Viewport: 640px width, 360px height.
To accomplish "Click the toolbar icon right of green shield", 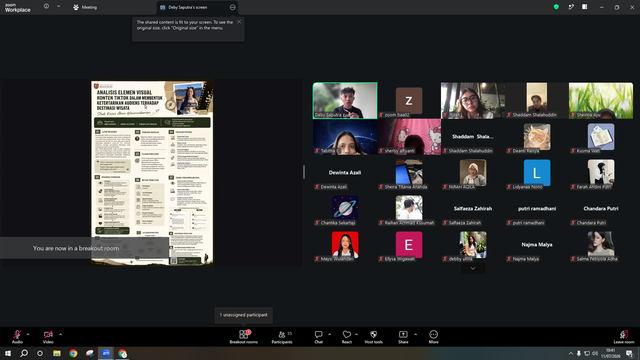I will [571, 7].
